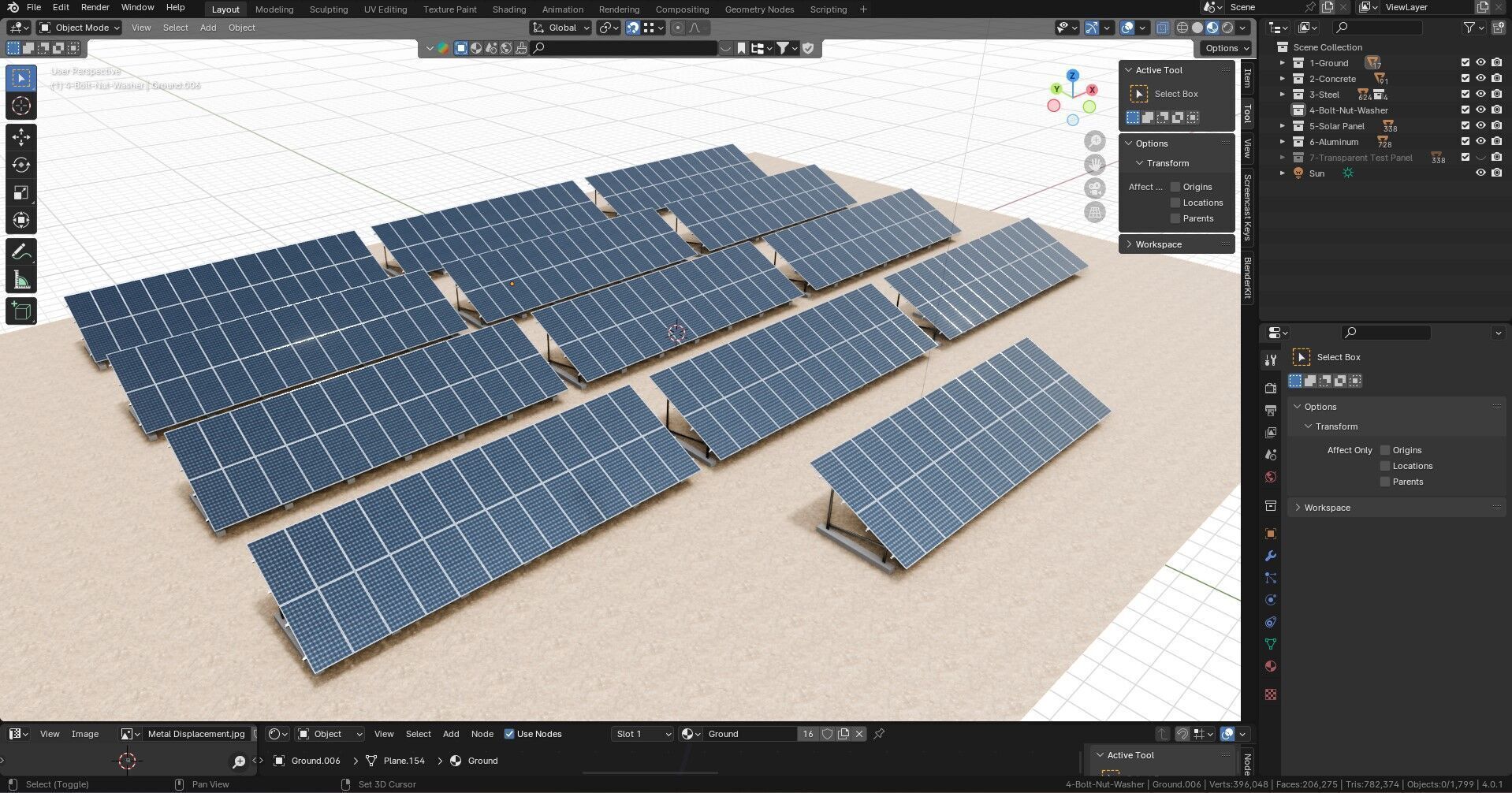Toggle X-ray mode in viewport header
The height and width of the screenshot is (793, 1512).
click(1163, 28)
